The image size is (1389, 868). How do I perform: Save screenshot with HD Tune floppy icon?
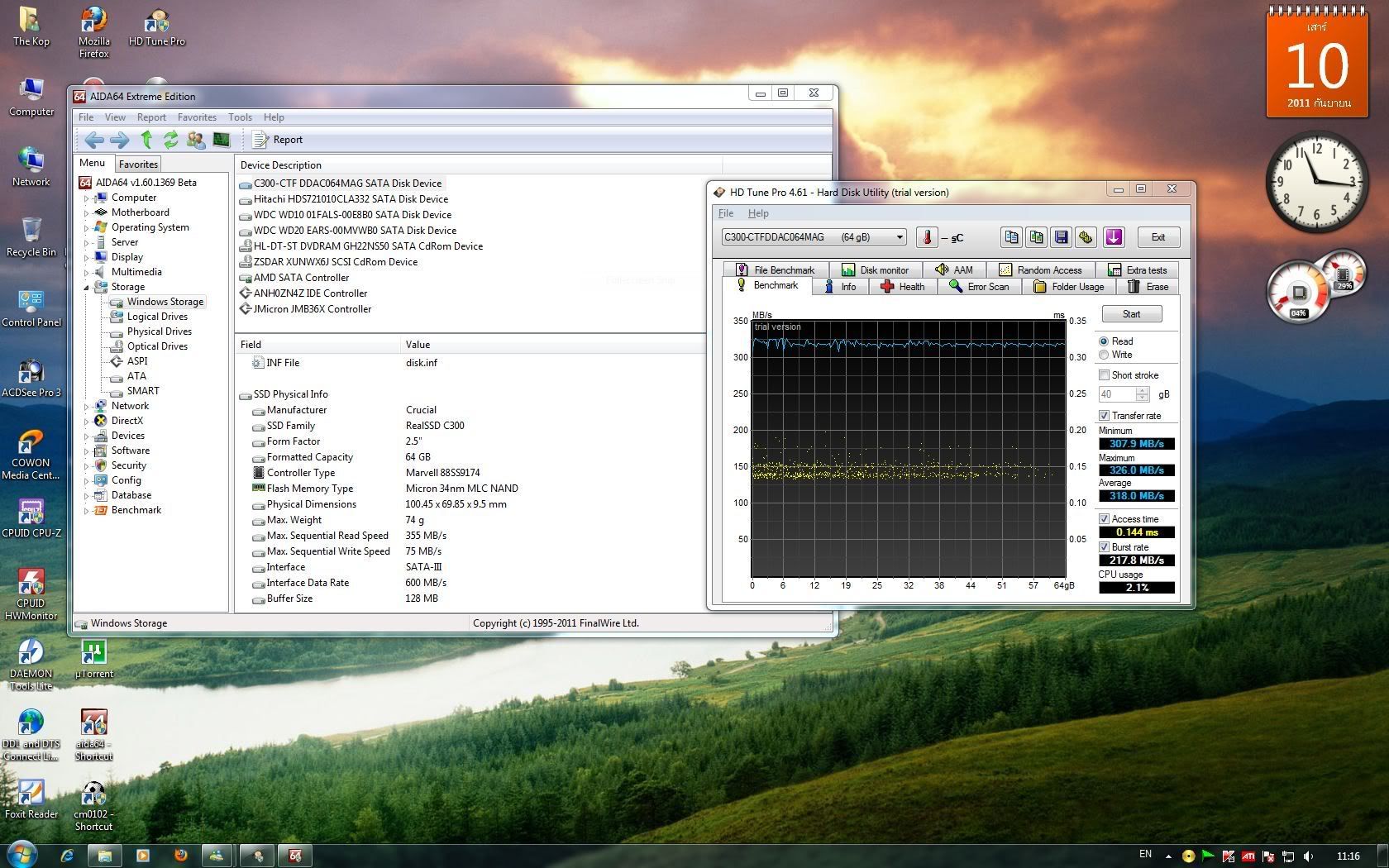click(x=1061, y=237)
